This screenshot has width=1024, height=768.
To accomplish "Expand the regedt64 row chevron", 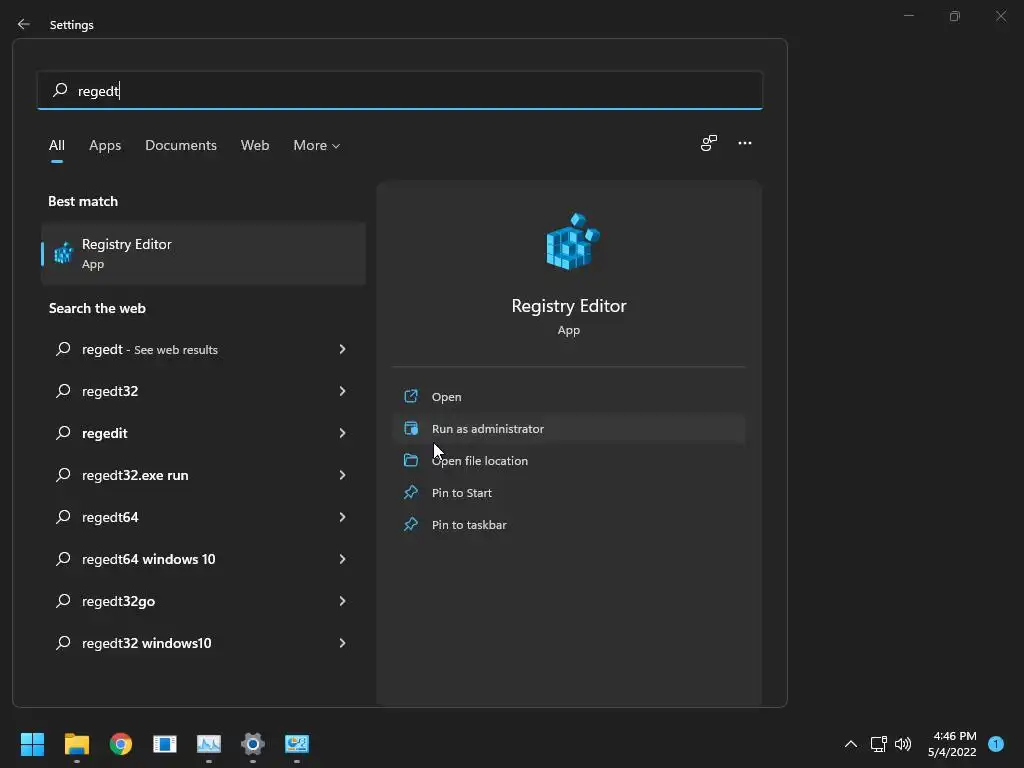I will (x=342, y=517).
